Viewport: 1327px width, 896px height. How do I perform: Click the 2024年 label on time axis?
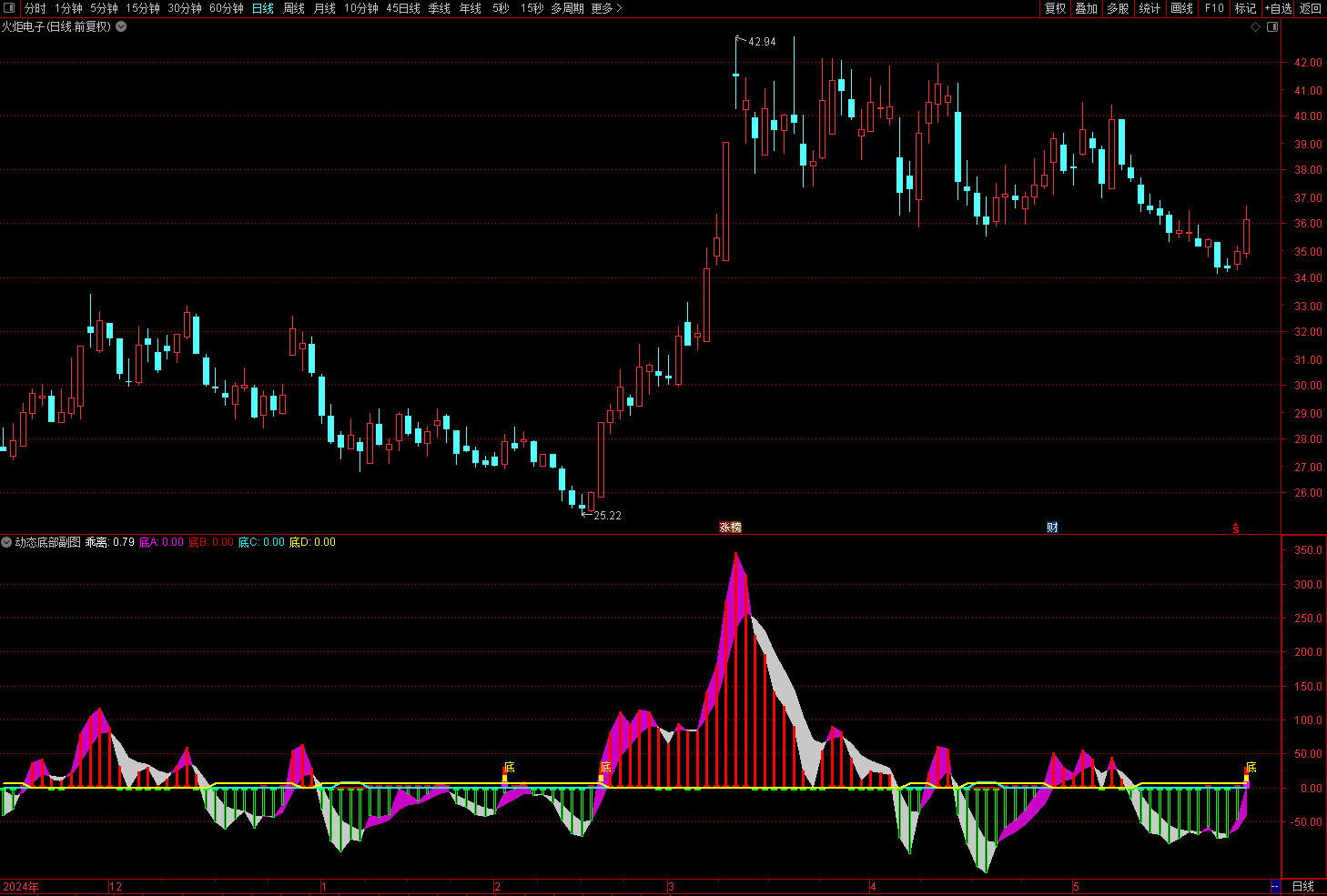click(x=21, y=887)
